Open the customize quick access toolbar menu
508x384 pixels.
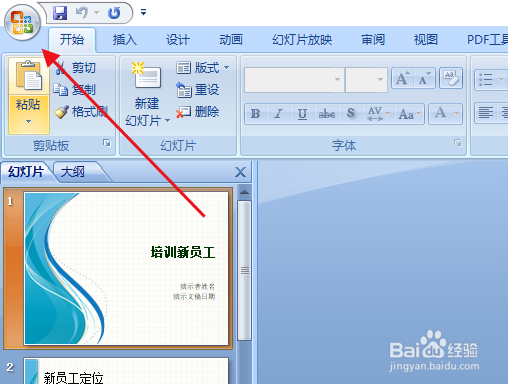click(x=143, y=13)
